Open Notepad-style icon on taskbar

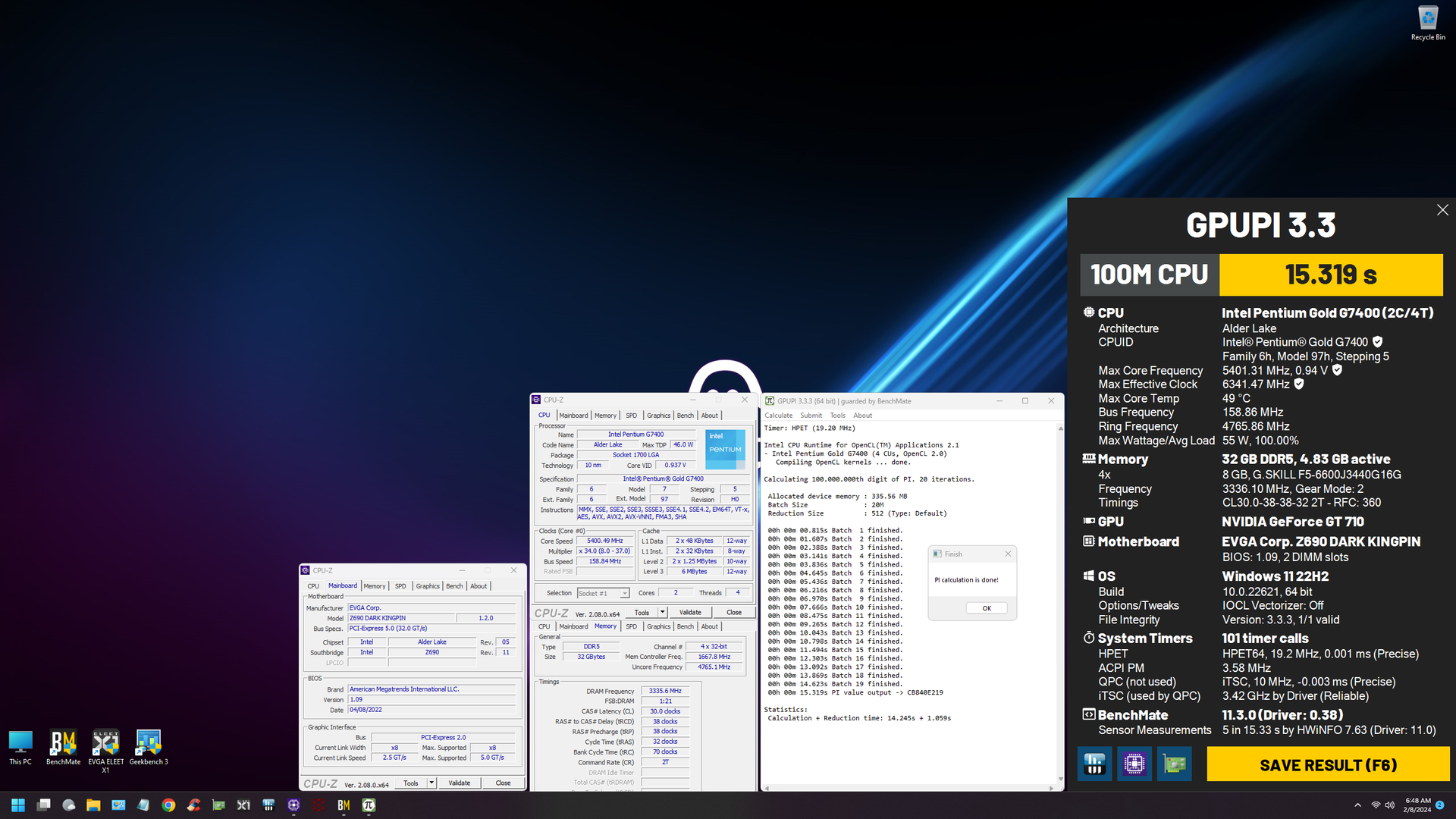(x=143, y=805)
